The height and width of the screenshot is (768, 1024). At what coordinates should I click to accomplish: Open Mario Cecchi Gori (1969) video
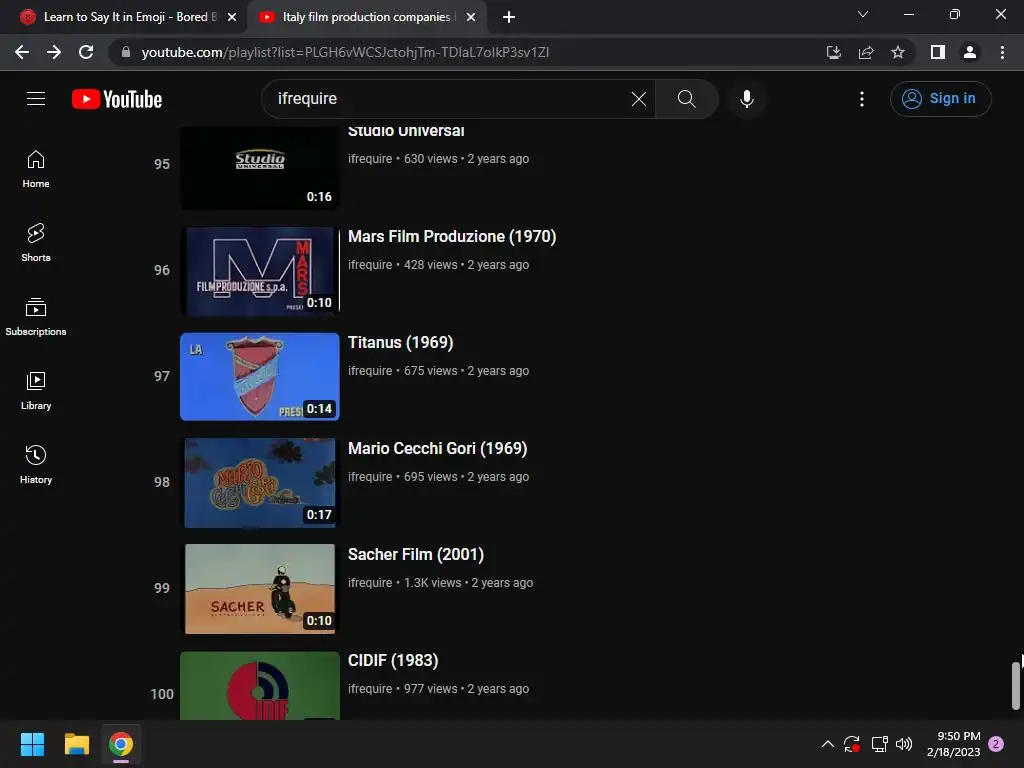tap(438, 448)
